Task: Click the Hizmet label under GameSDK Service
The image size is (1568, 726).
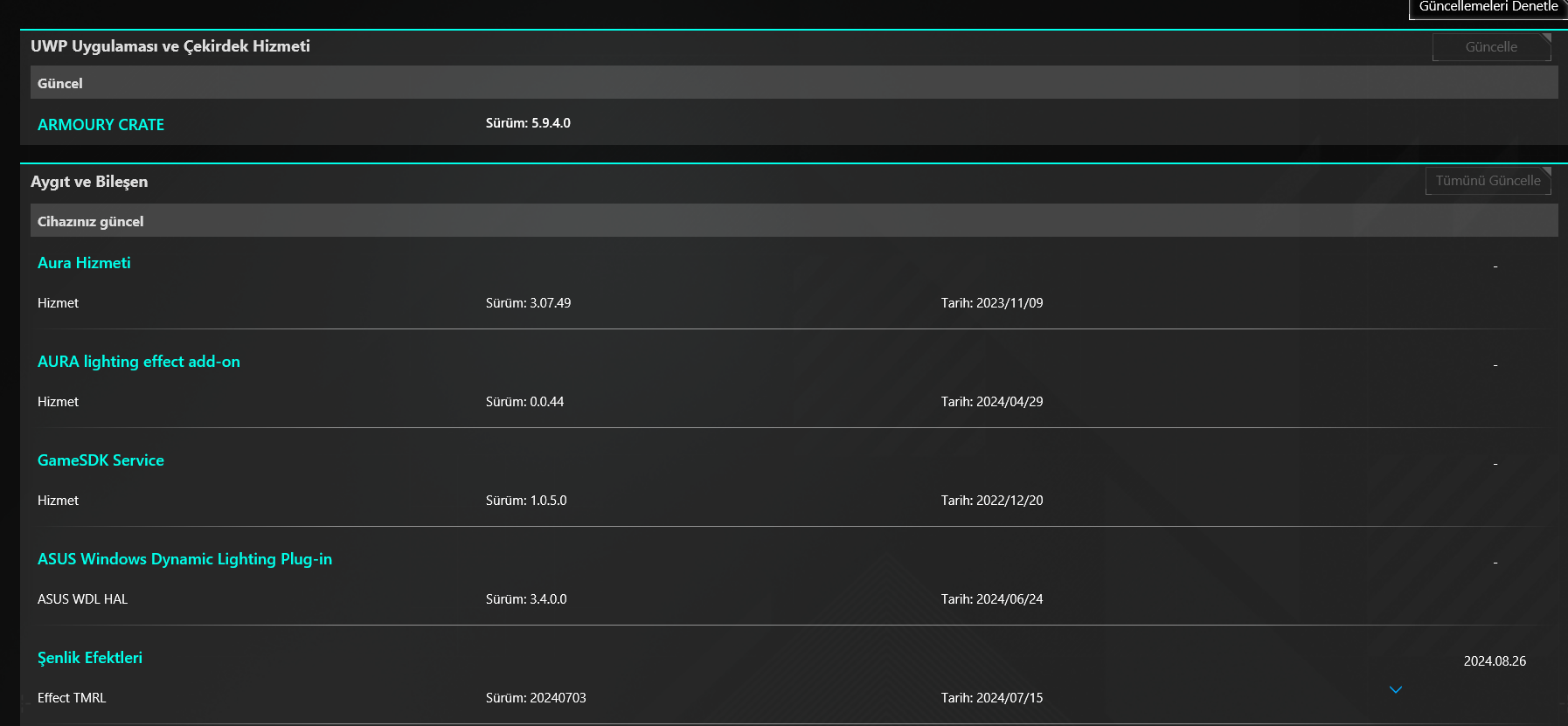Action: (58, 501)
